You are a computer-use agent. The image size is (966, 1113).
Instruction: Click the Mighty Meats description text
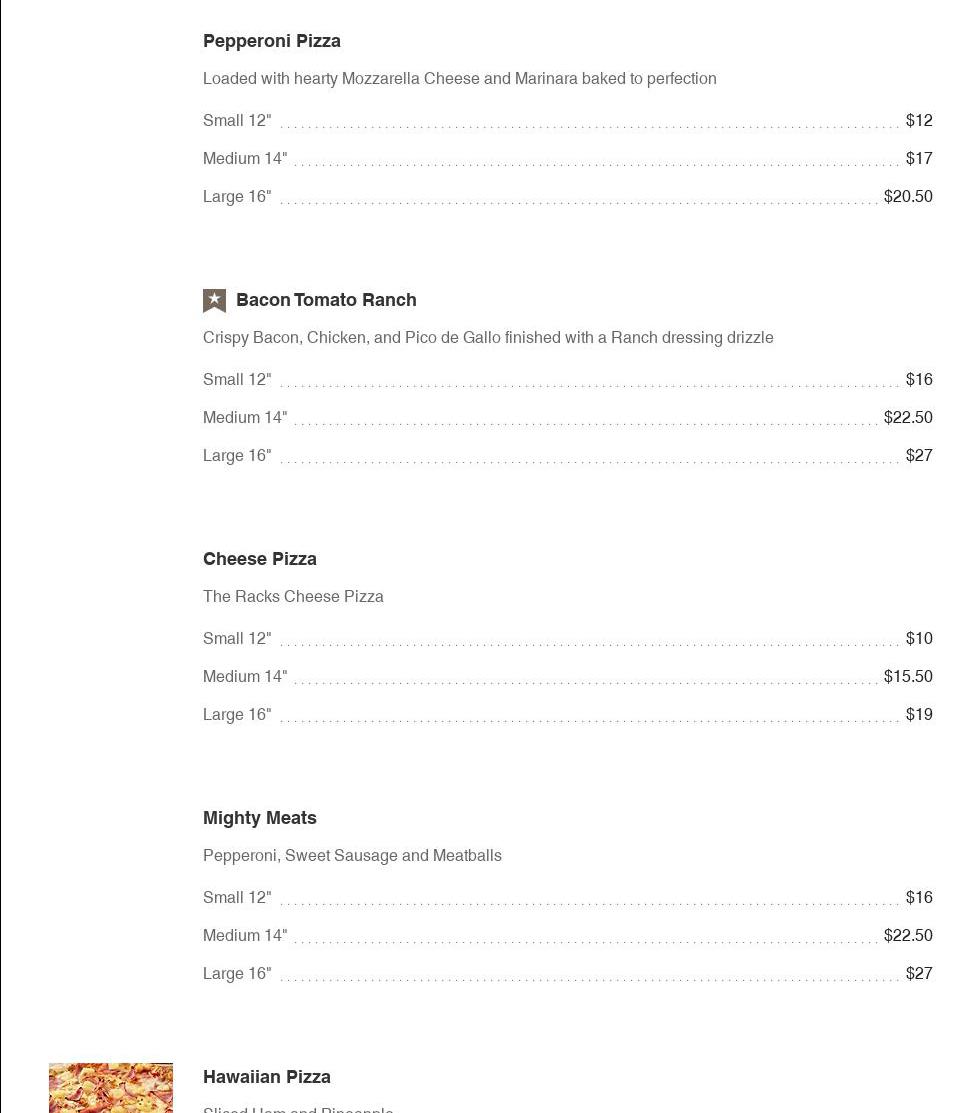coord(352,856)
